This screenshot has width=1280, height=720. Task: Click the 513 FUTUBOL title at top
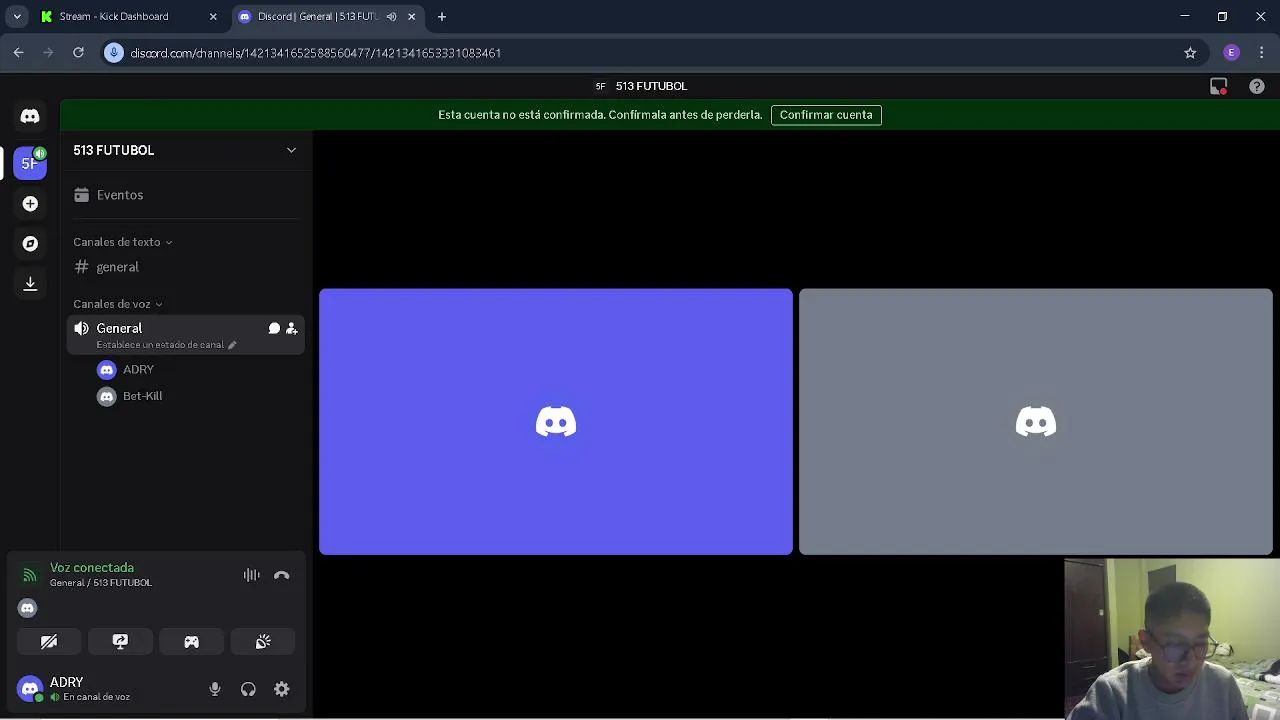click(x=651, y=87)
